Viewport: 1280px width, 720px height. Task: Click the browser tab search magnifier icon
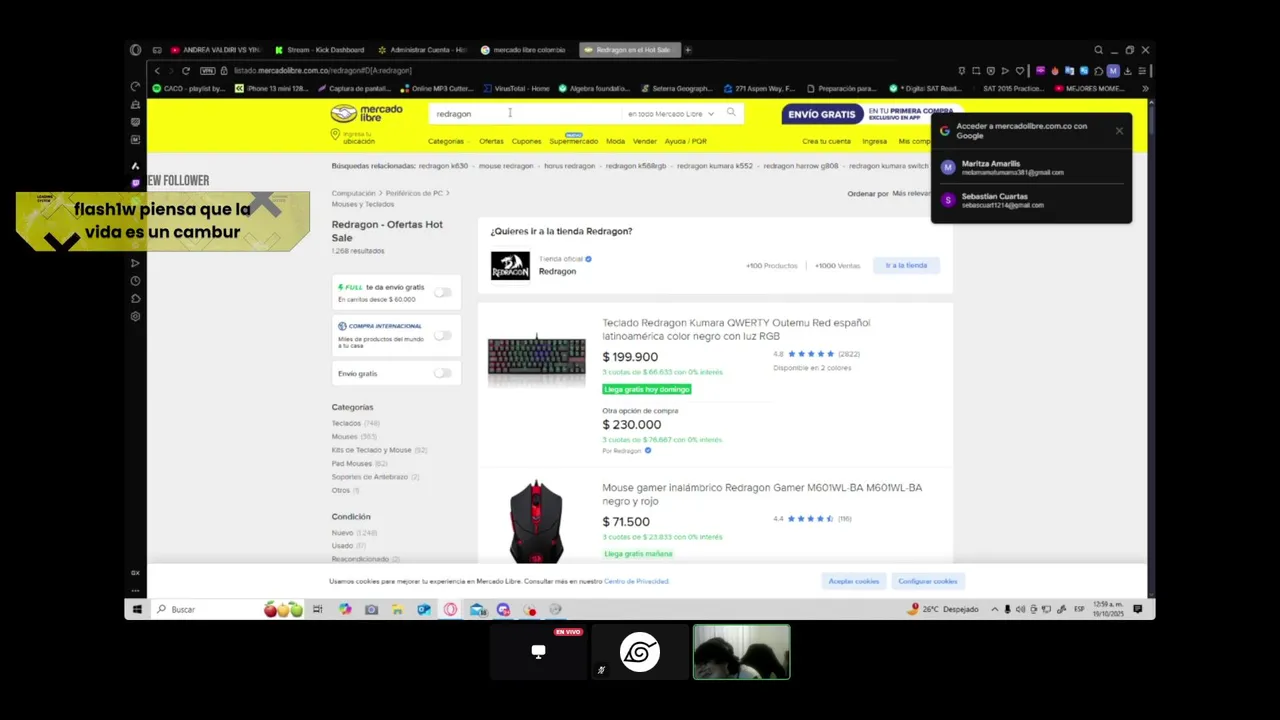1098,50
